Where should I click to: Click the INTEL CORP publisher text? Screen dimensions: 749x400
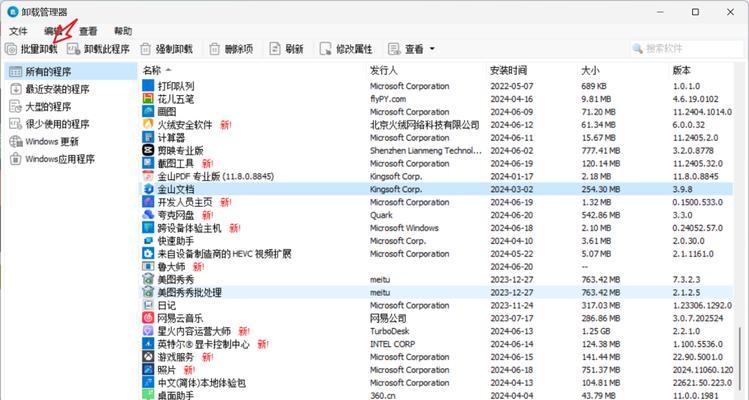[x=392, y=344]
